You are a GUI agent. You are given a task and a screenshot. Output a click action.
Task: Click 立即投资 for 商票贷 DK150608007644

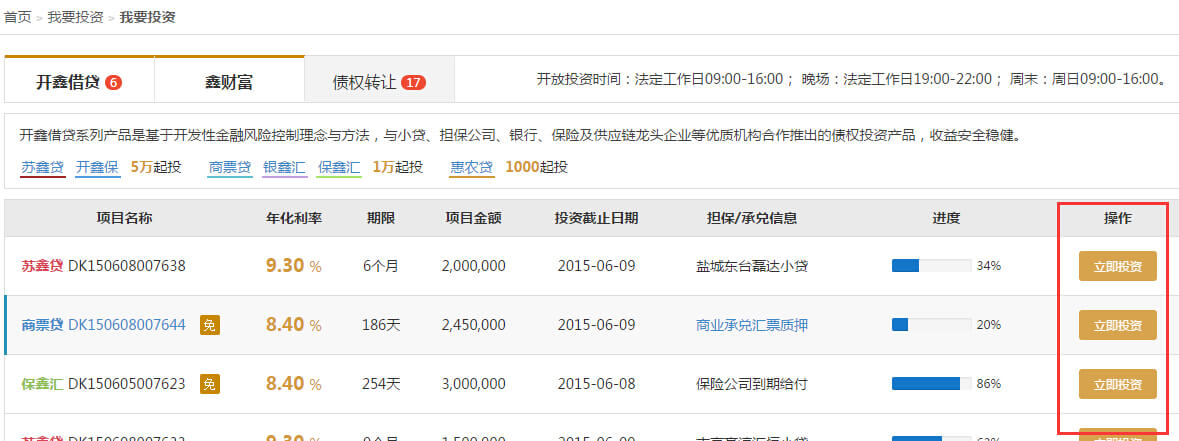pyautogui.click(x=1117, y=325)
